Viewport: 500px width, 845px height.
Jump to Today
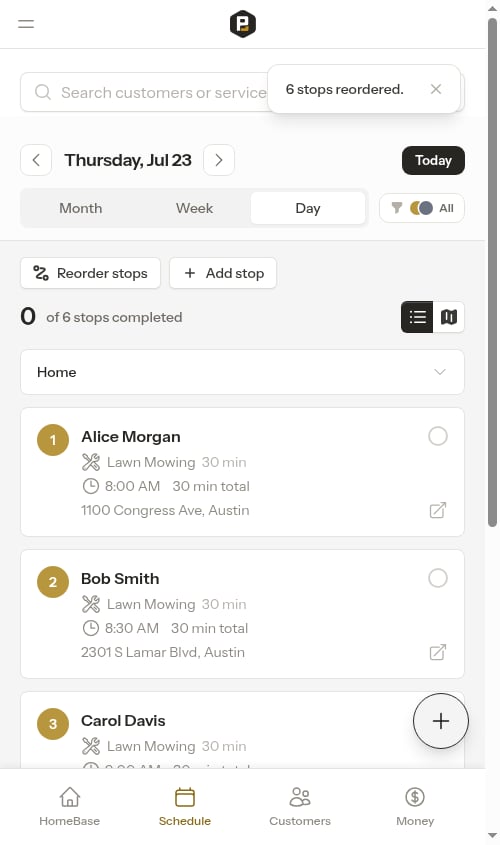click(x=433, y=160)
